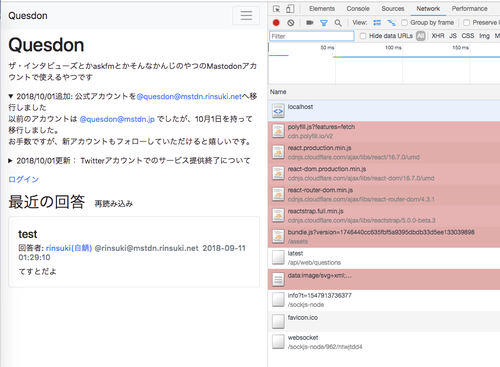Collapse the 2018/10/01追加 announcement
This screenshot has height=367, width=500.
(11, 96)
